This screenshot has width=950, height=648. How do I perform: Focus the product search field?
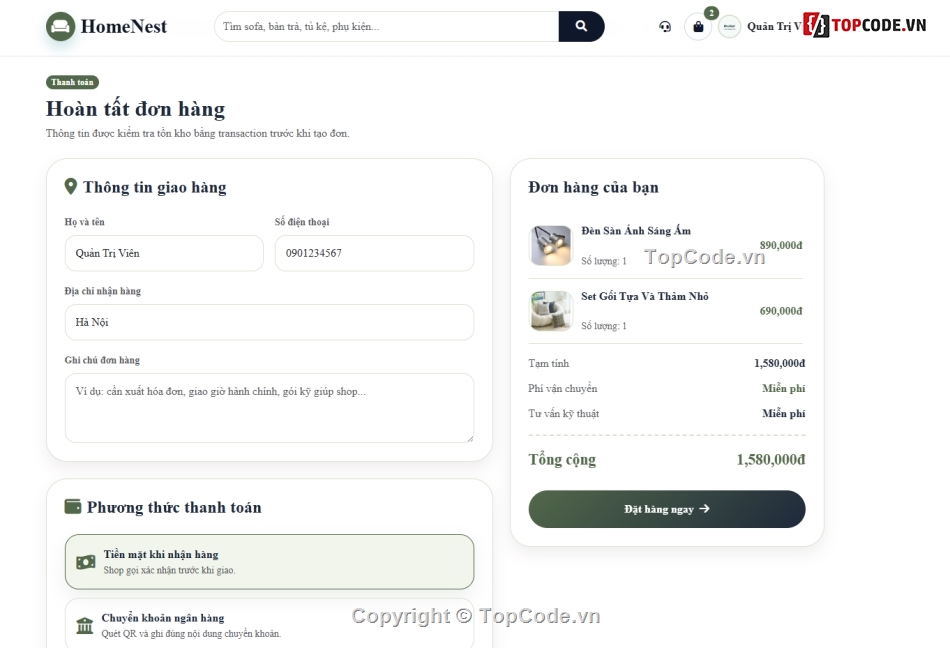(387, 27)
